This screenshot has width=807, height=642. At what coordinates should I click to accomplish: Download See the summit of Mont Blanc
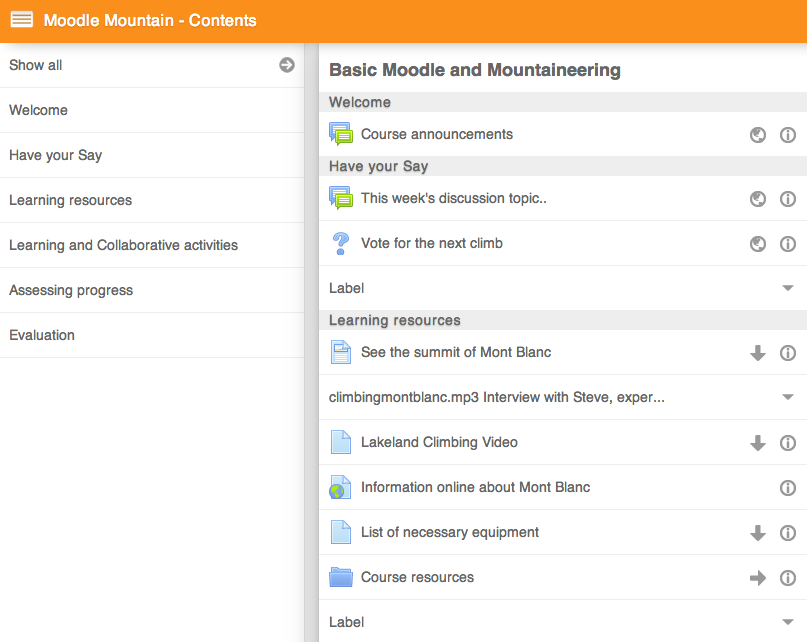click(758, 353)
